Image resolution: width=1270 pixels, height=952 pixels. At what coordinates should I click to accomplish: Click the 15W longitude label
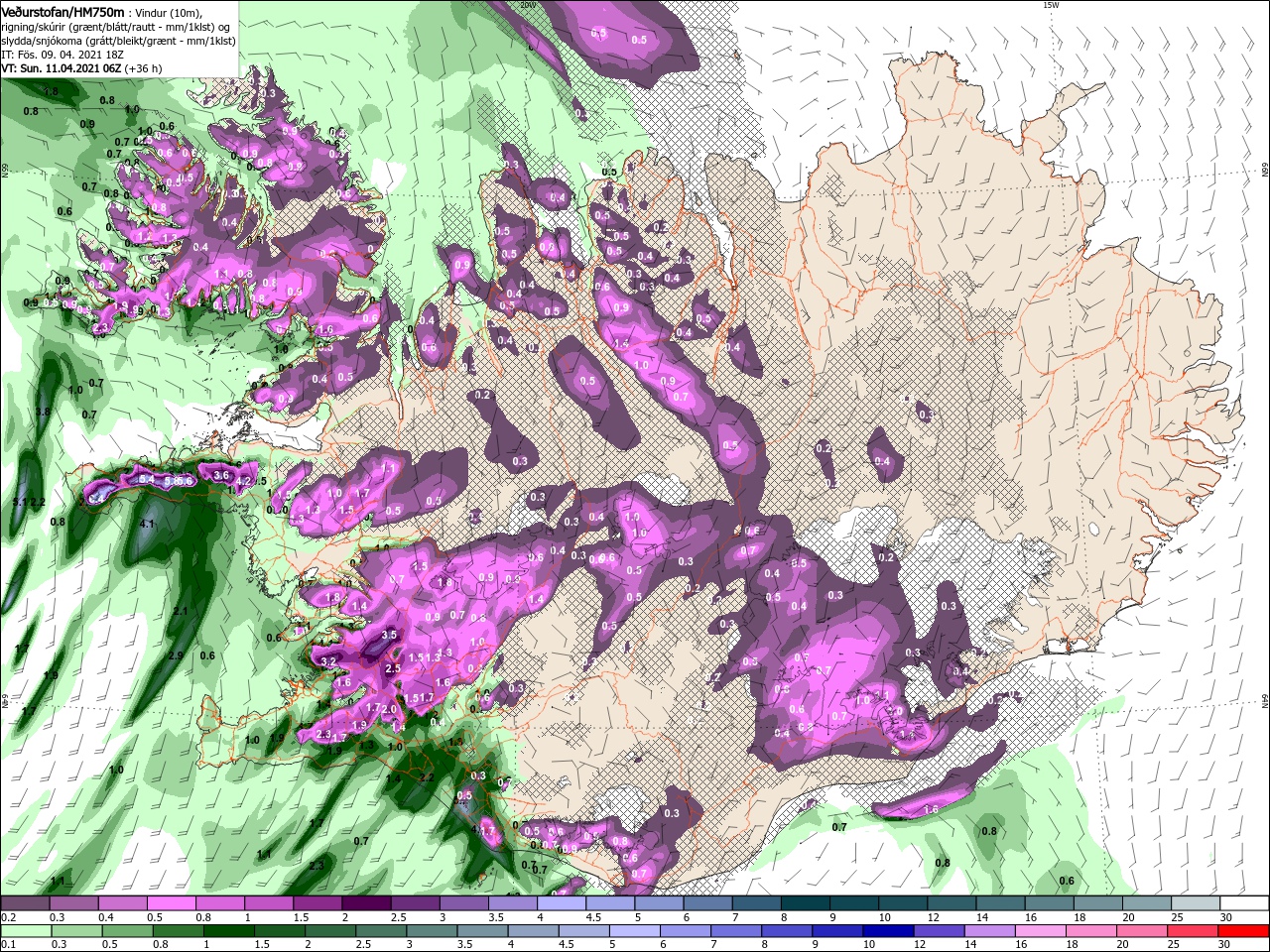point(1051,5)
